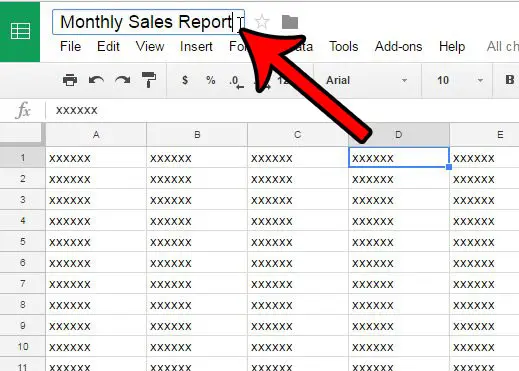Click the Monthly Sales Report title field

point(148,22)
